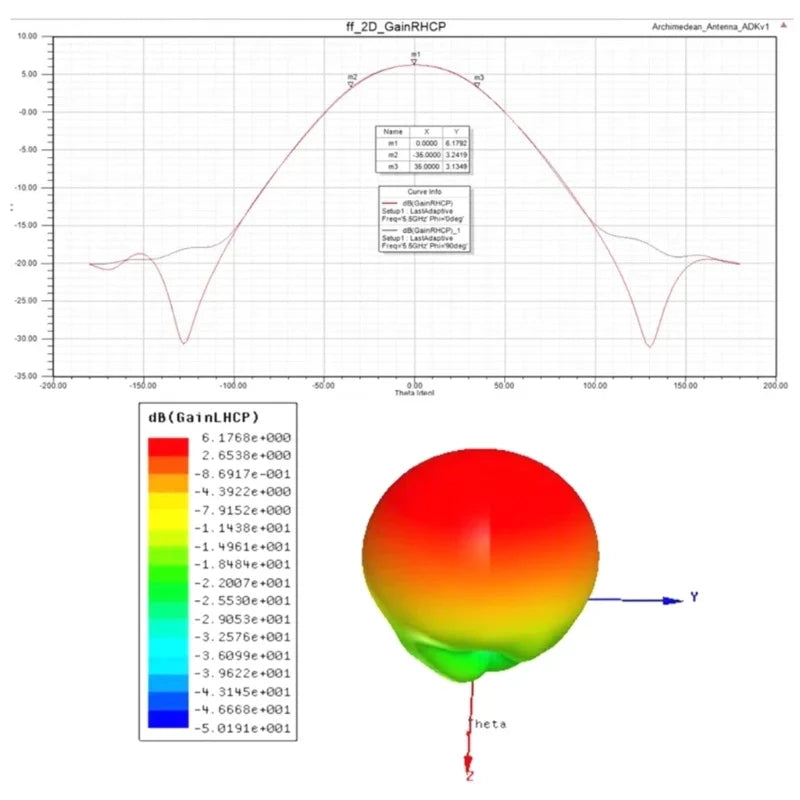Click scale value 2.6538e+000
The height and width of the screenshot is (800, 800).
(x=246, y=455)
